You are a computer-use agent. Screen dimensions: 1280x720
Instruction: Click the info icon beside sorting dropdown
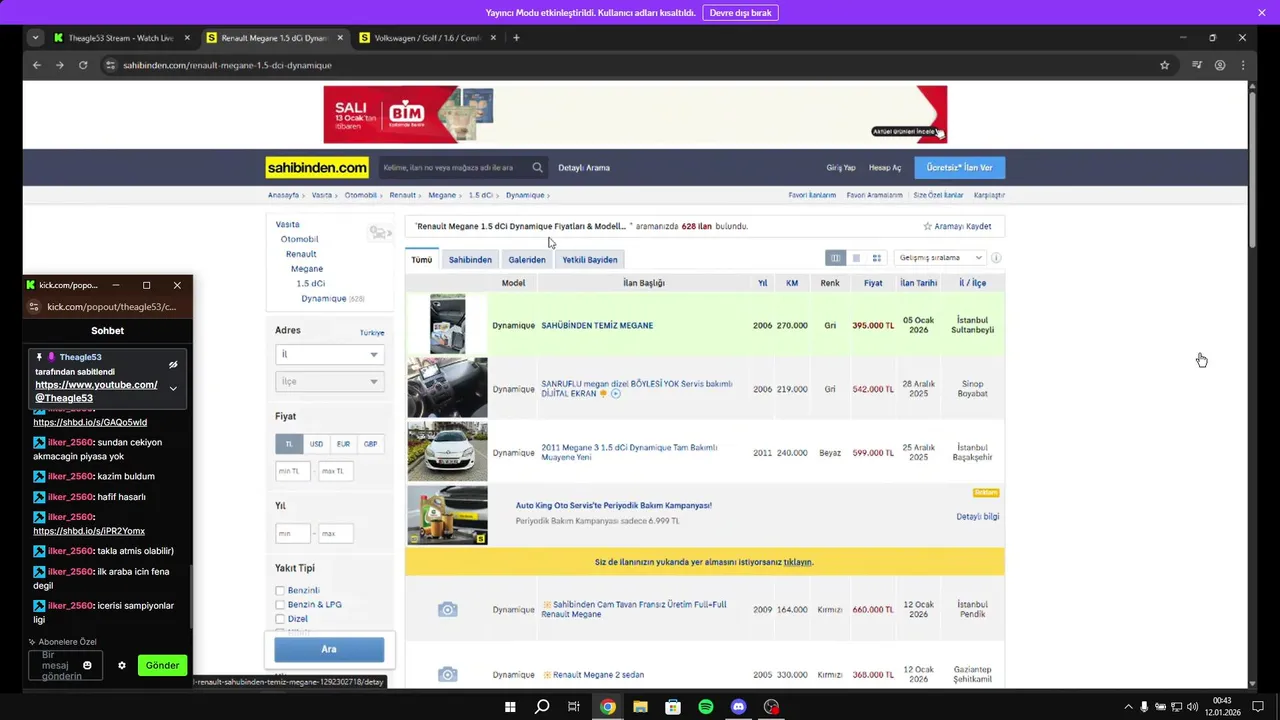(x=996, y=258)
